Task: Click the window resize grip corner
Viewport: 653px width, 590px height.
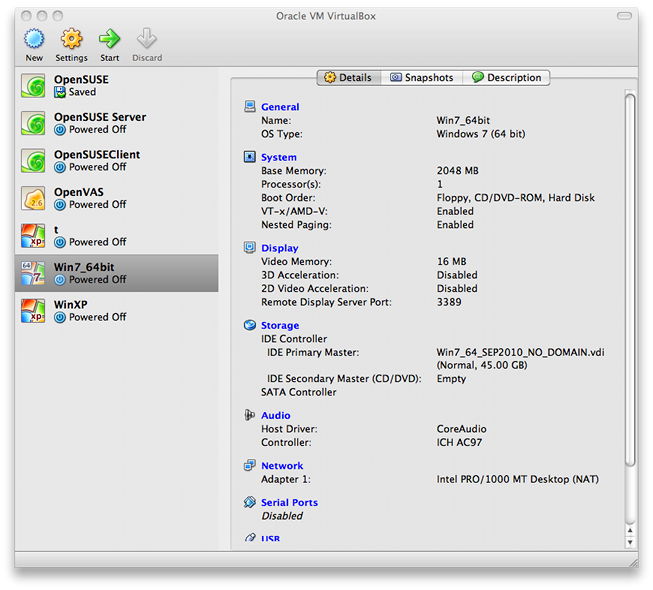Action: coord(633,563)
